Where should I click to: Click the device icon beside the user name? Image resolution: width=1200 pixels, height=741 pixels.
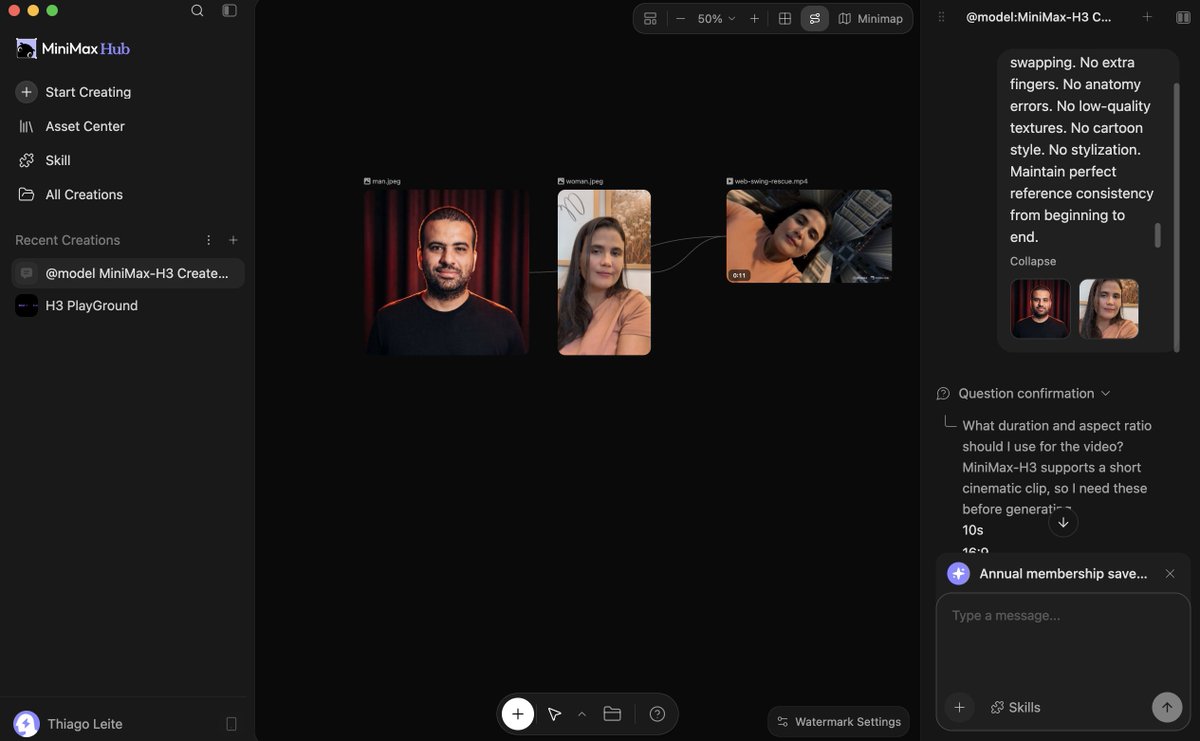pyautogui.click(x=232, y=724)
